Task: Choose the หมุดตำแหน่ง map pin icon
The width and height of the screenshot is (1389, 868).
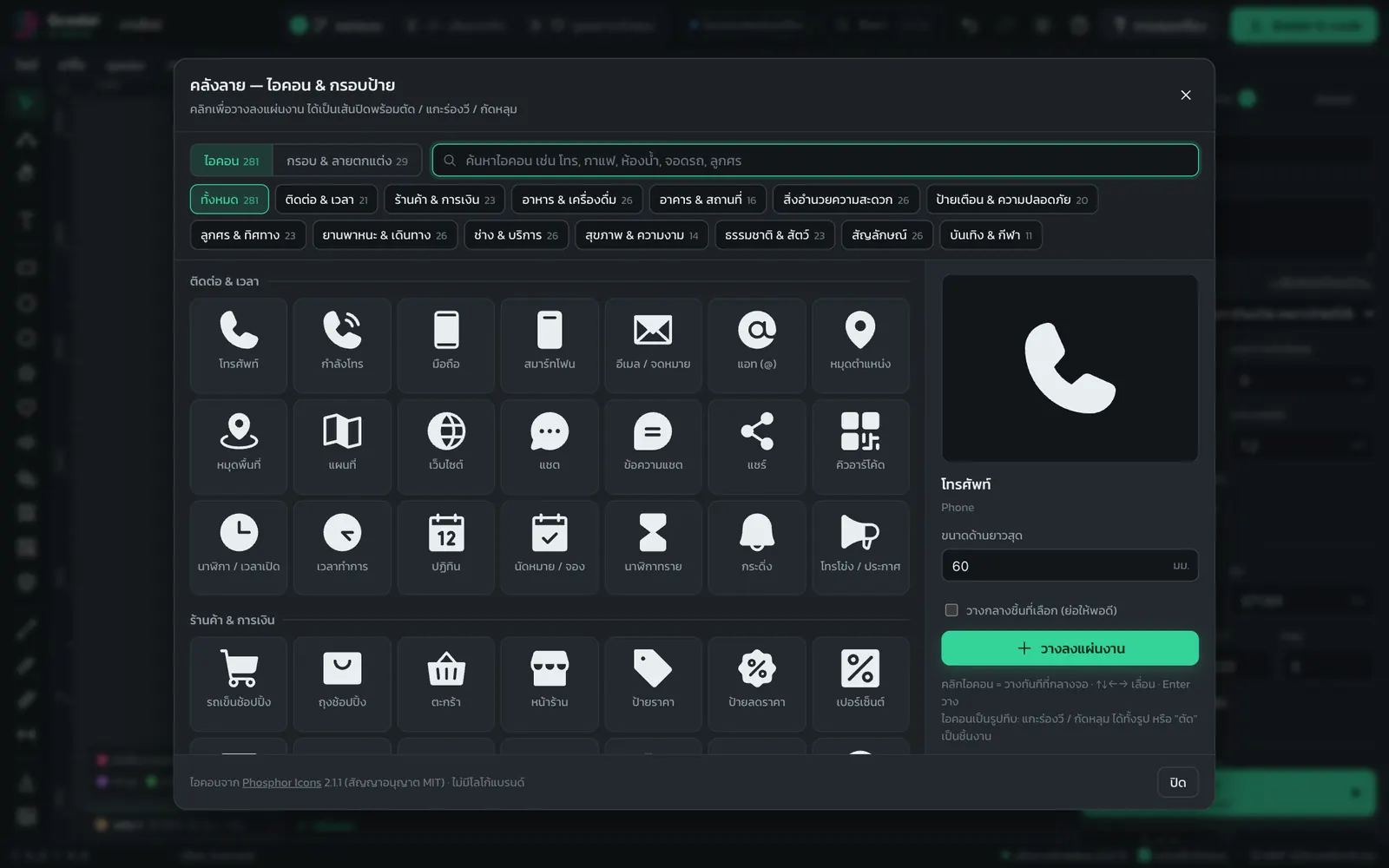Action: point(860,345)
